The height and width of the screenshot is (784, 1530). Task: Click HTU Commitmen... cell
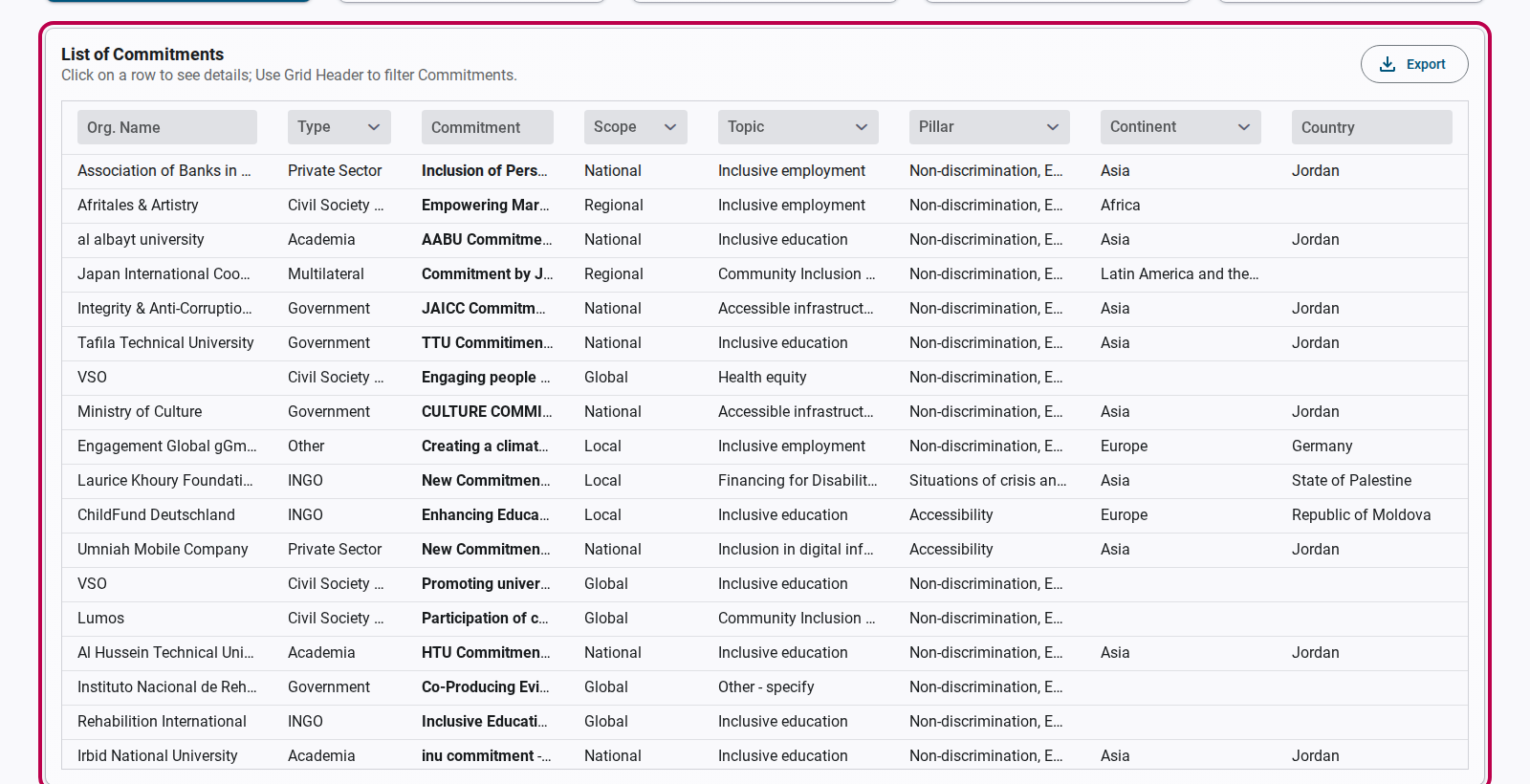pyautogui.click(x=486, y=653)
